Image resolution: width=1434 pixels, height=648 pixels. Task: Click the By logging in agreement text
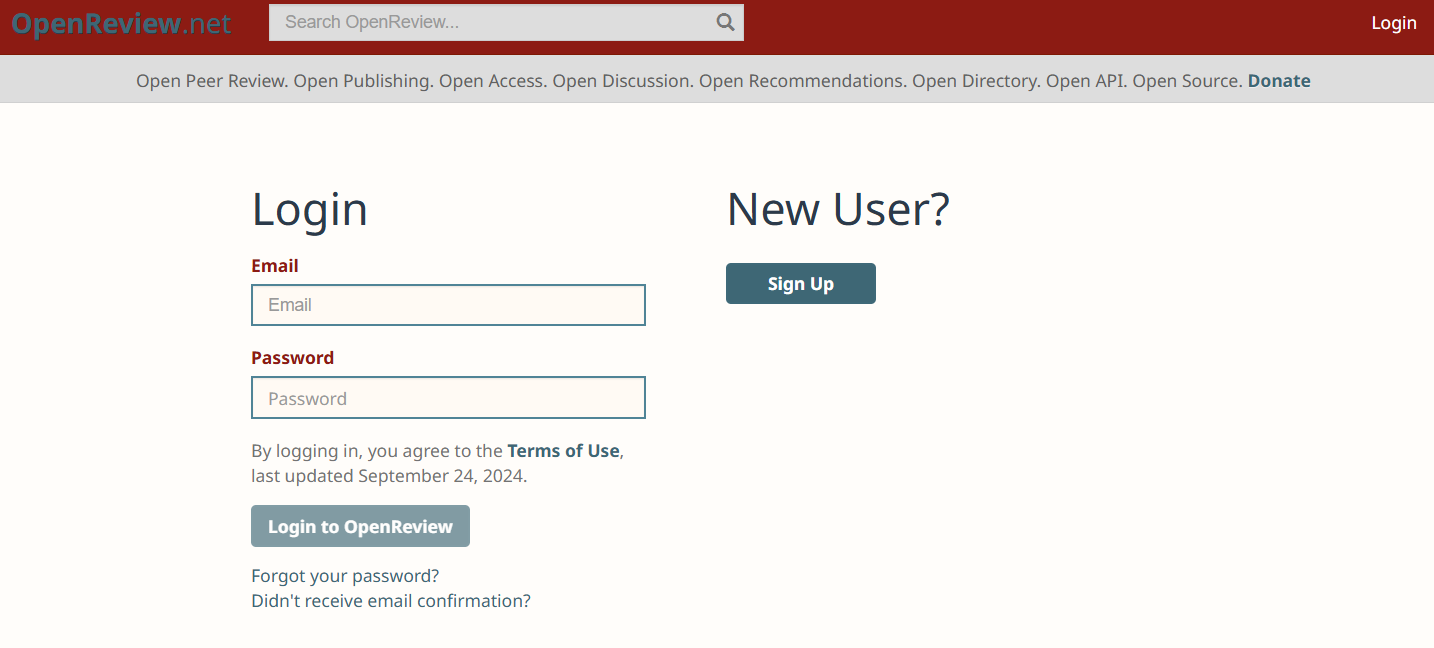click(x=377, y=451)
